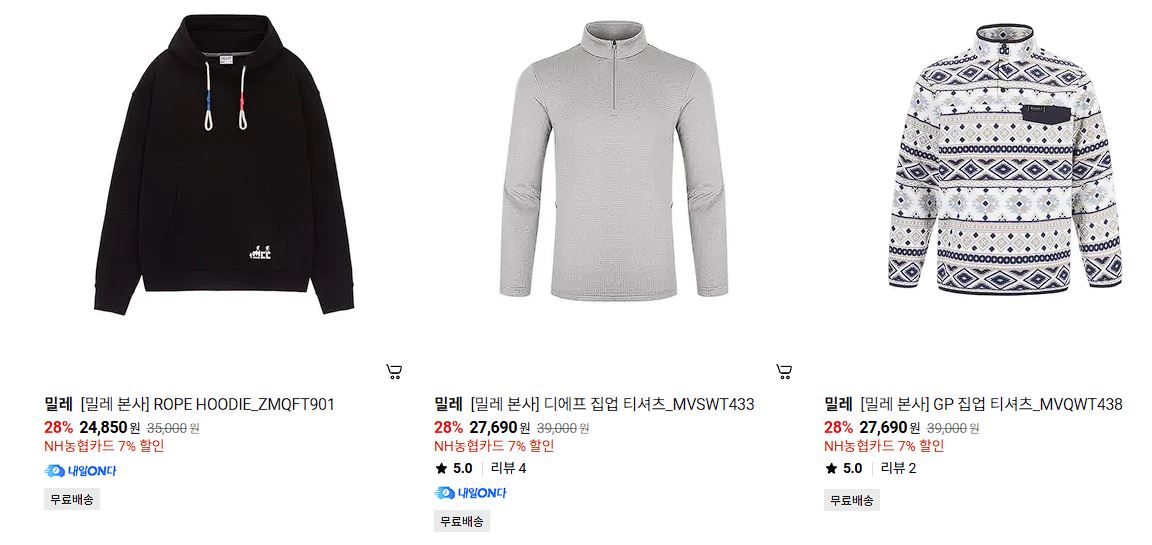
Task: Click 밀레 brand name above ROPE HOODIE price
Action: (x=59, y=404)
